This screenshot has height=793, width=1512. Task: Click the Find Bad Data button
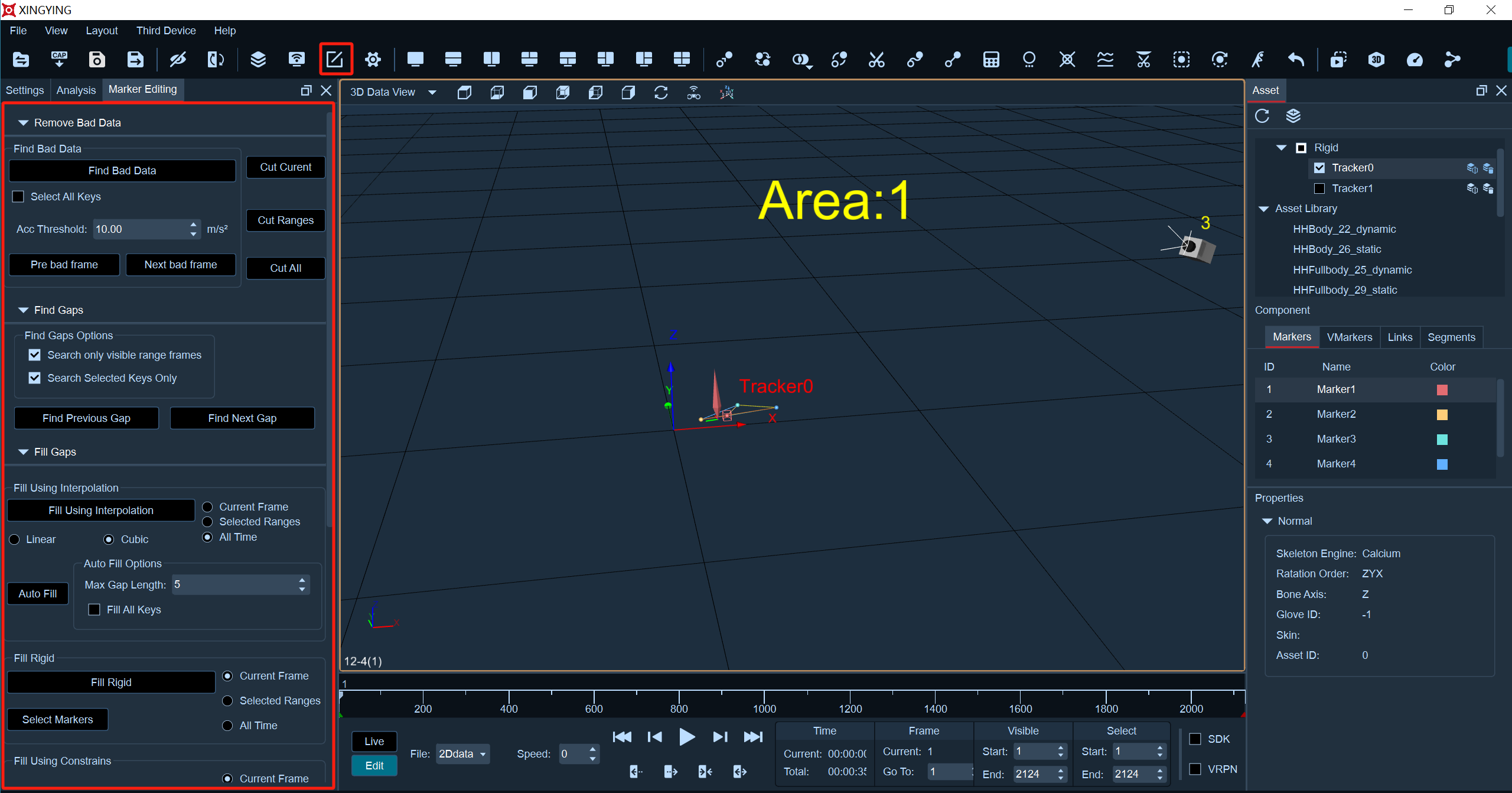122,171
